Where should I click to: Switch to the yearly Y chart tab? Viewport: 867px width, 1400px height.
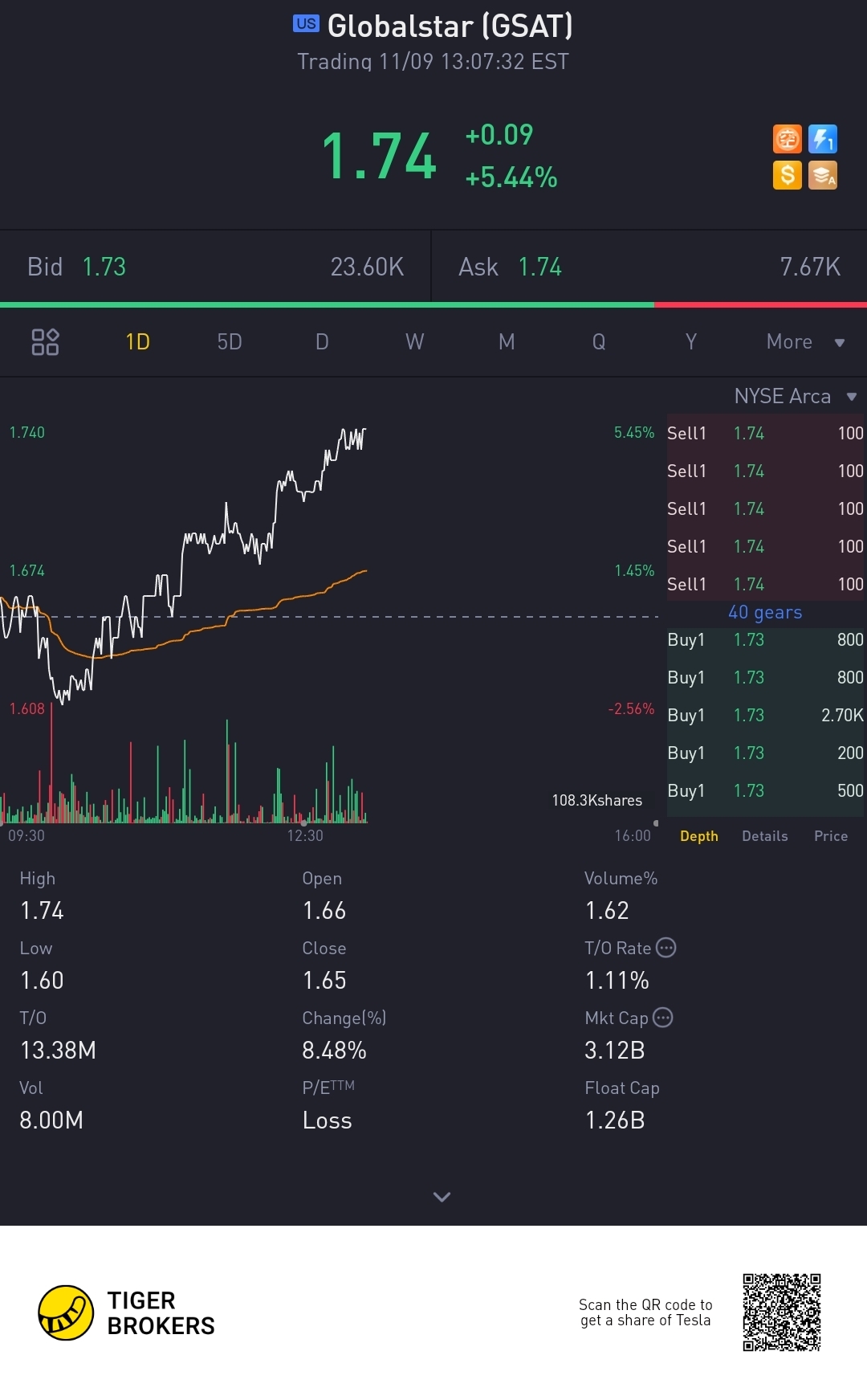pos(691,342)
